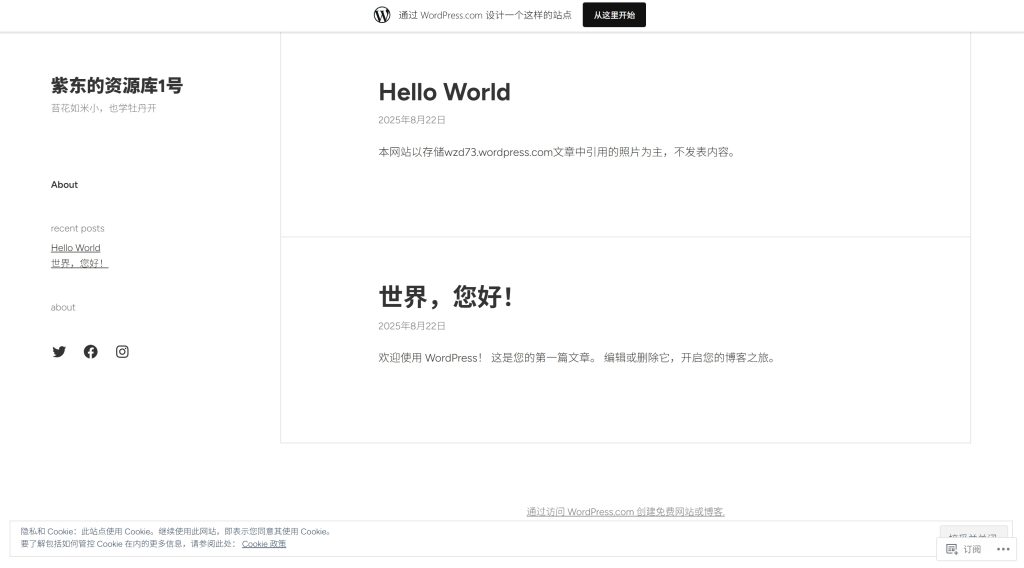1024x568 pixels.
Task: Open the Cookie 政策 link
Action: (264, 544)
